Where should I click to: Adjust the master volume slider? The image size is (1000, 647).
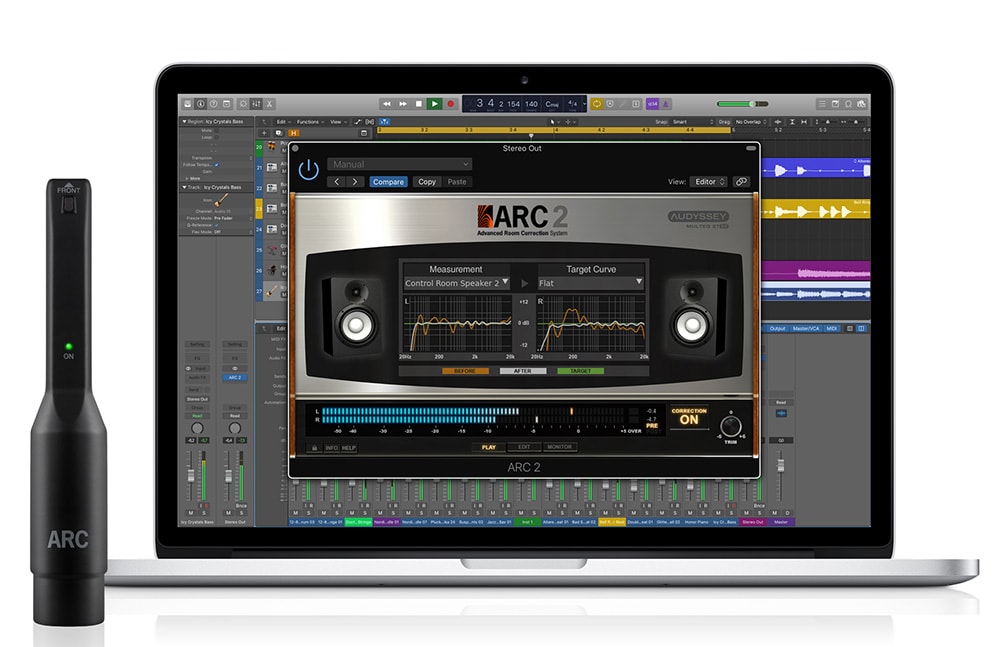(x=742, y=103)
